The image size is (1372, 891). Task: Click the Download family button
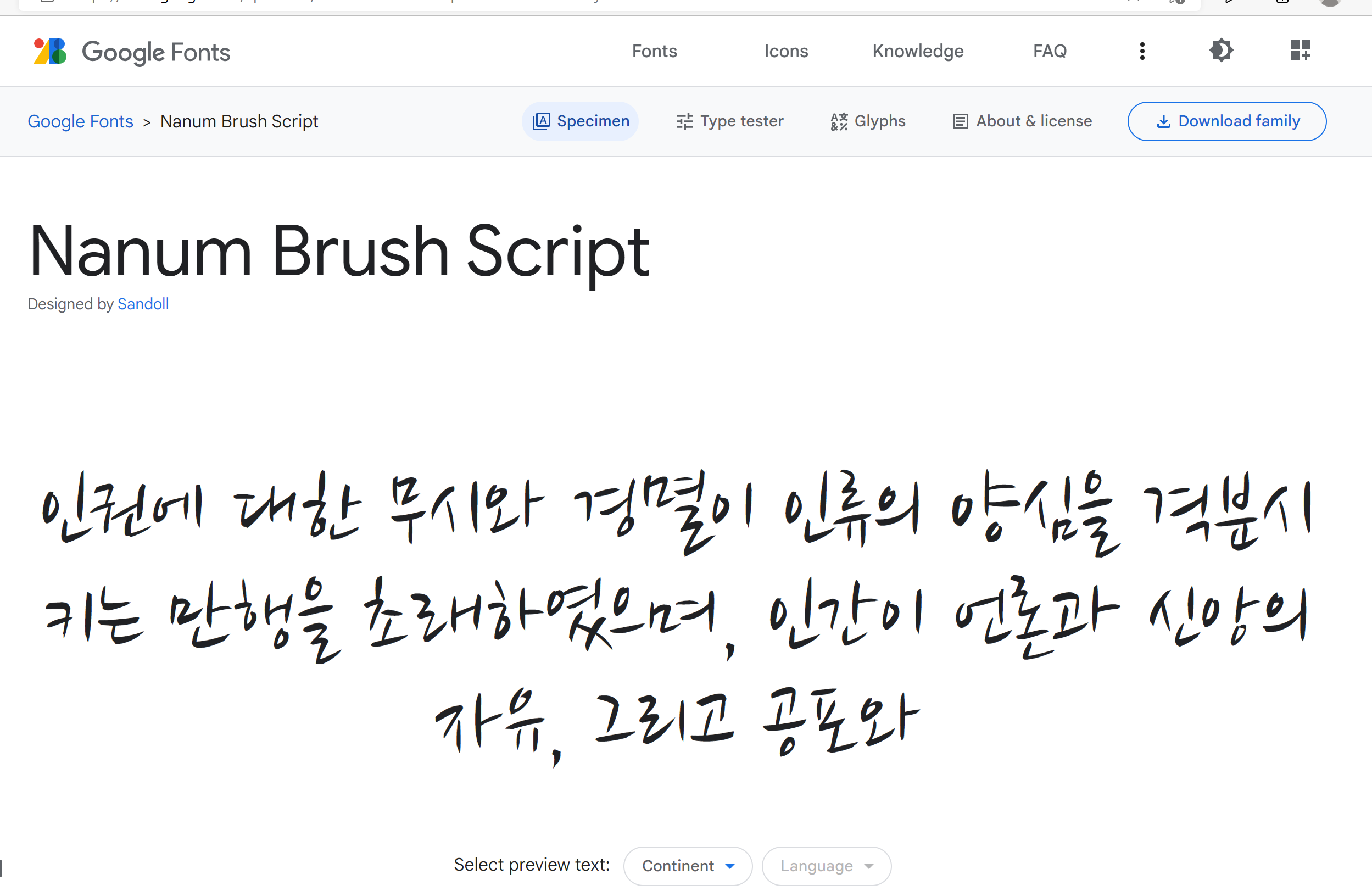(x=1227, y=121)
